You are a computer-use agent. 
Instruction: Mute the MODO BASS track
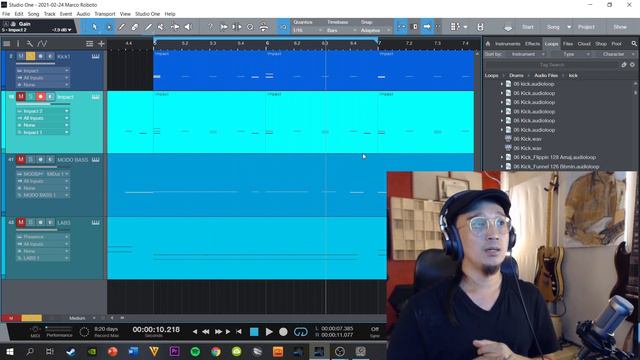click(20, 160)
